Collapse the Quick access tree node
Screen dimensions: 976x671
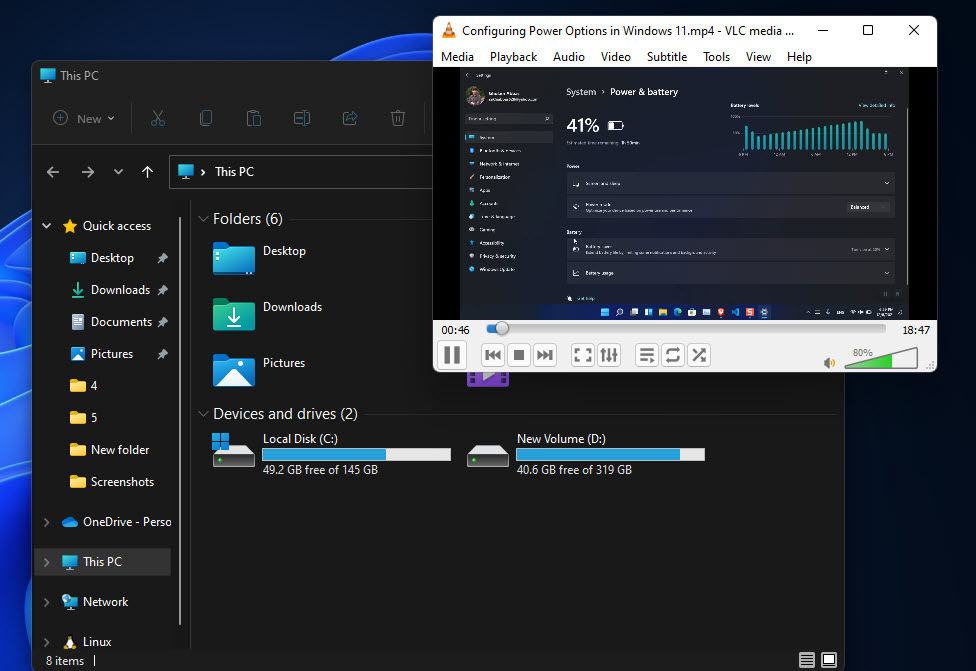47,226
